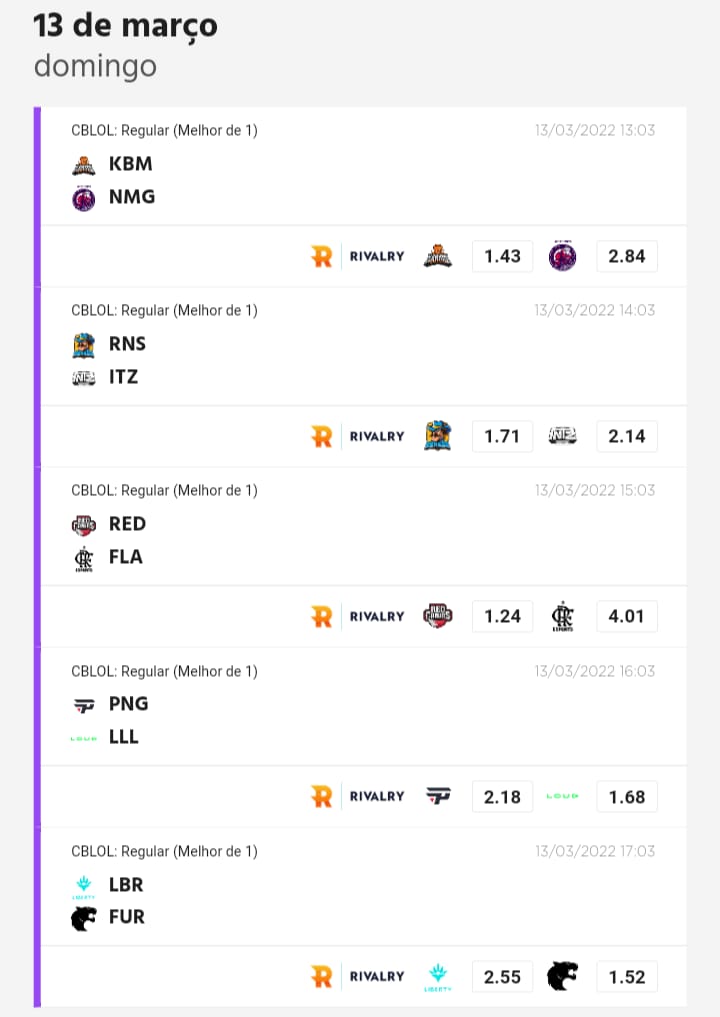Viewport: 720px width, 1017px height.
Task: Select the 2.84 odds for NMG
Action: coord(627,256)
